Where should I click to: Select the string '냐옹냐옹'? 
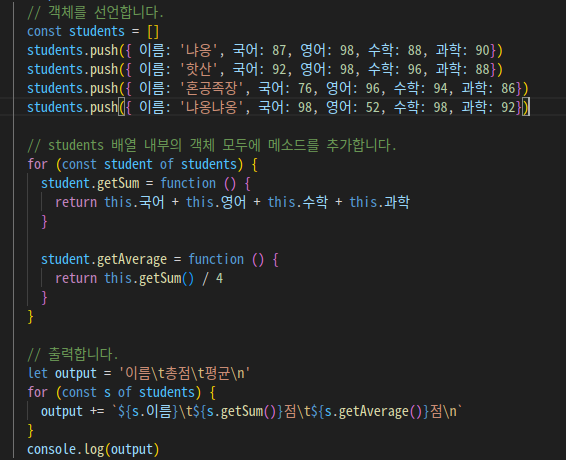[212, 108]
